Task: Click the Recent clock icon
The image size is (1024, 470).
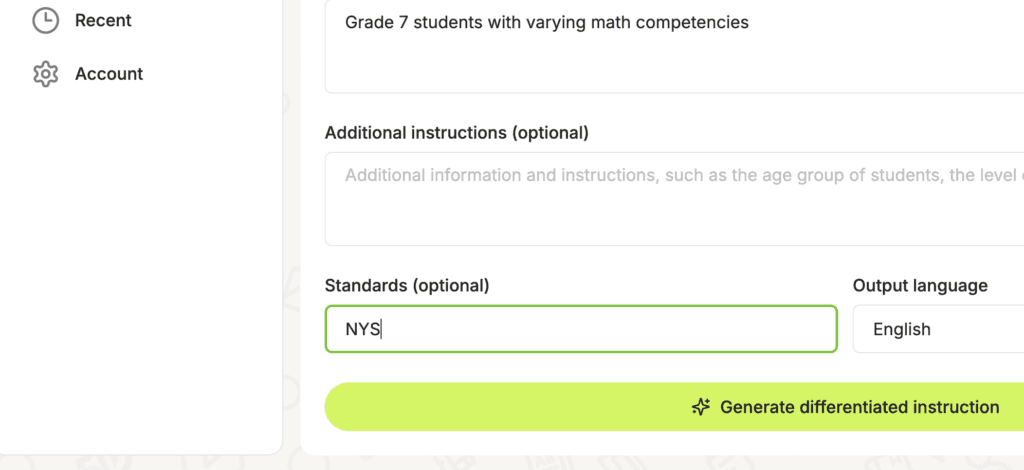Action: click(x=45, y=21)
